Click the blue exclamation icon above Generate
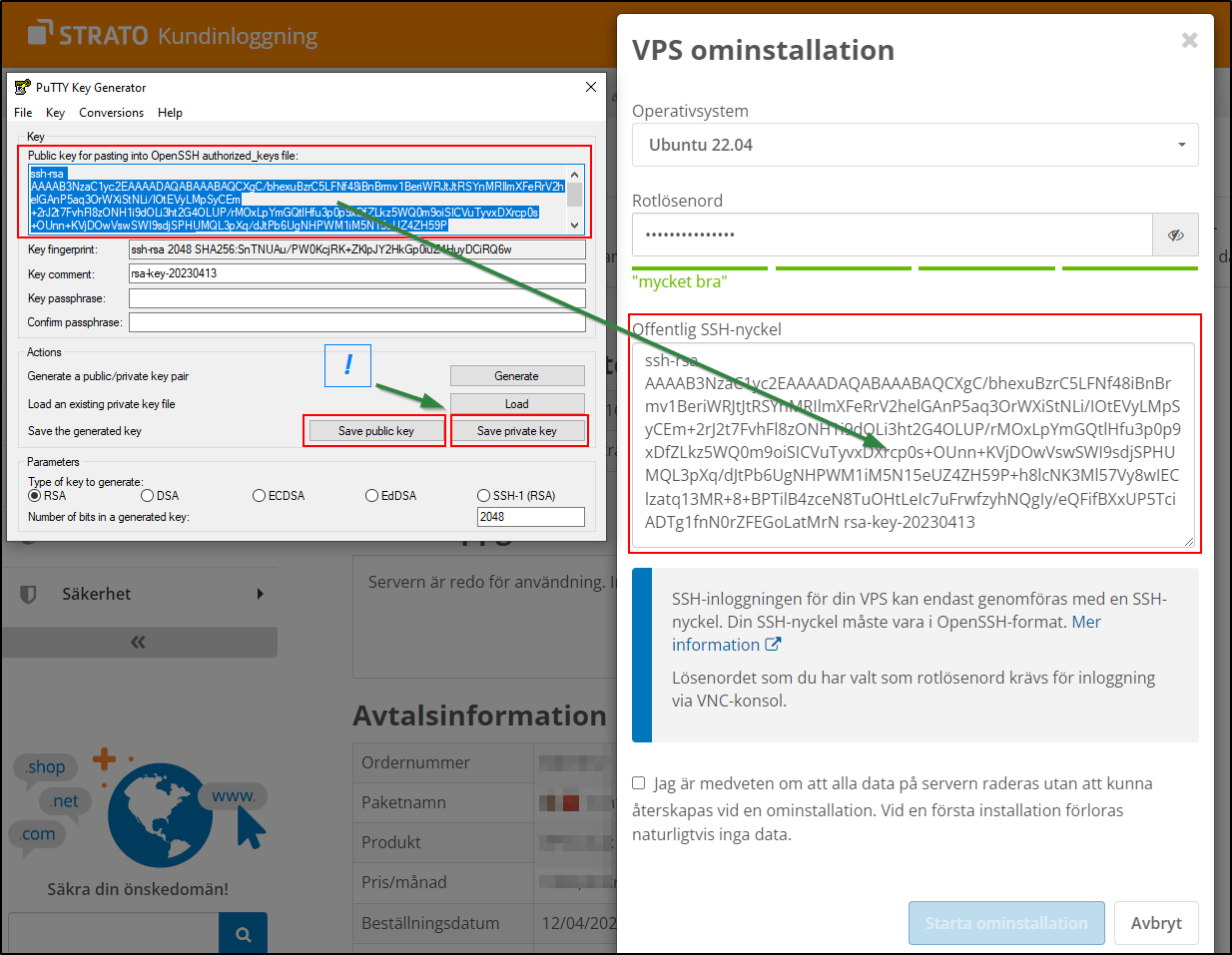1232x955 pixels. pos(347,365)
